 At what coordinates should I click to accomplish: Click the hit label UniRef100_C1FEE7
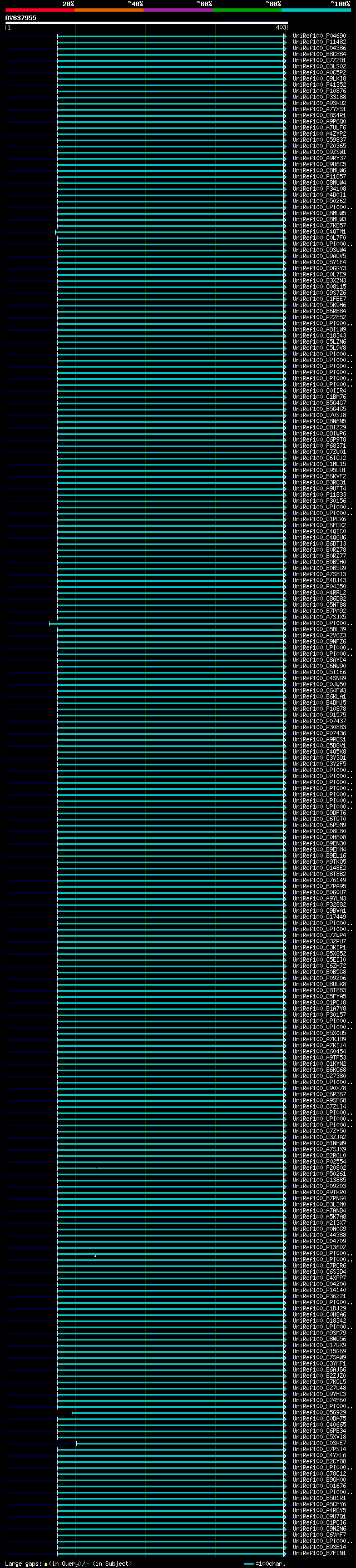[x=319, y=299]
